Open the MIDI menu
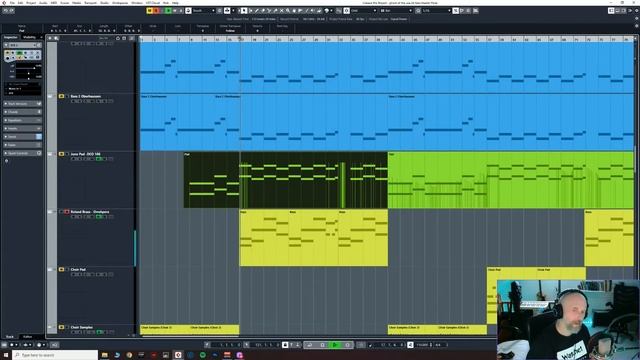This screenshot has width=640, height=360. click(53, 2)
